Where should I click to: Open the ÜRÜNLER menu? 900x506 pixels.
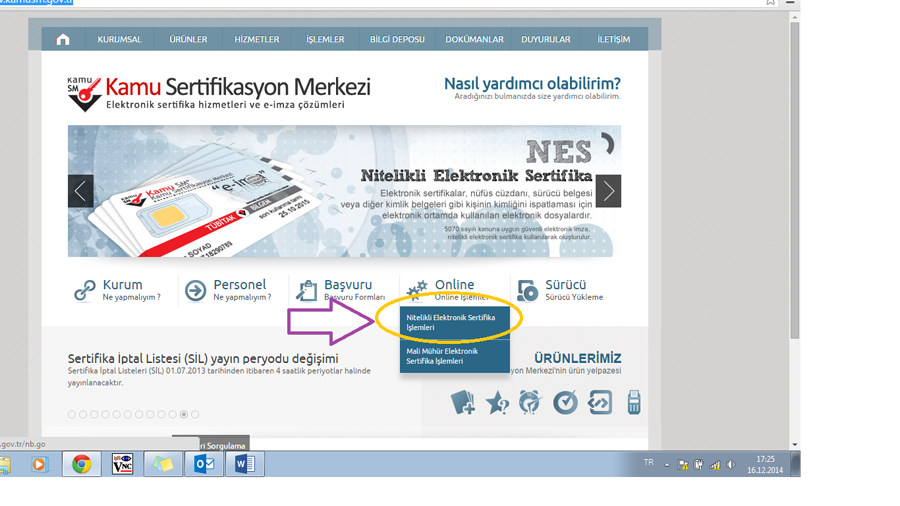[x=188, y=39]
